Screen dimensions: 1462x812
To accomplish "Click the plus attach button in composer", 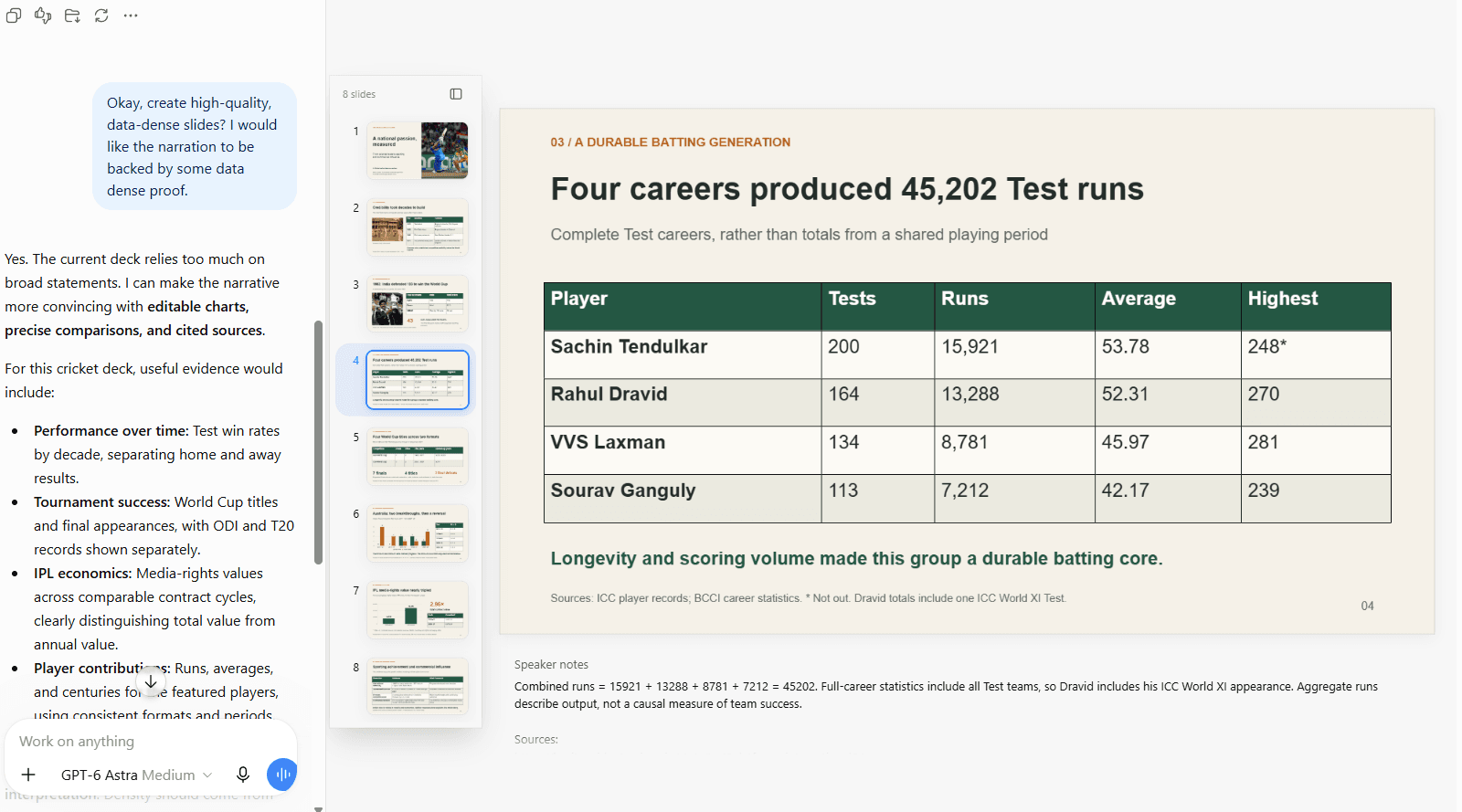I will click(x=28, y=775).
